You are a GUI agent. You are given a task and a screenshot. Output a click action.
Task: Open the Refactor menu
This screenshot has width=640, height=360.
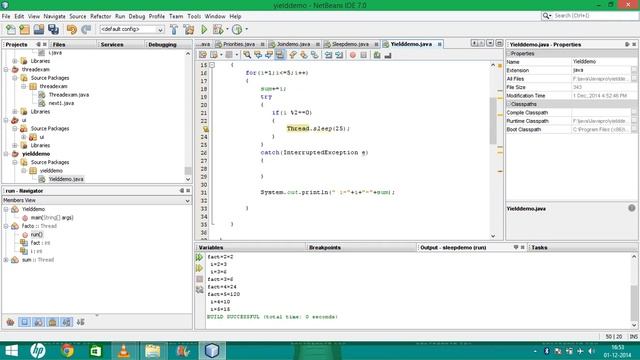tap(100, 16)
